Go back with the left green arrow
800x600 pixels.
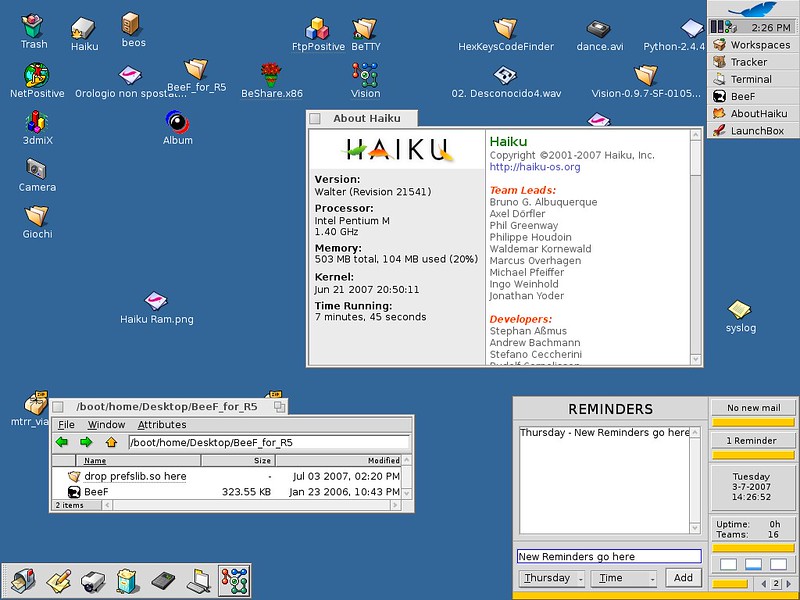62,442
